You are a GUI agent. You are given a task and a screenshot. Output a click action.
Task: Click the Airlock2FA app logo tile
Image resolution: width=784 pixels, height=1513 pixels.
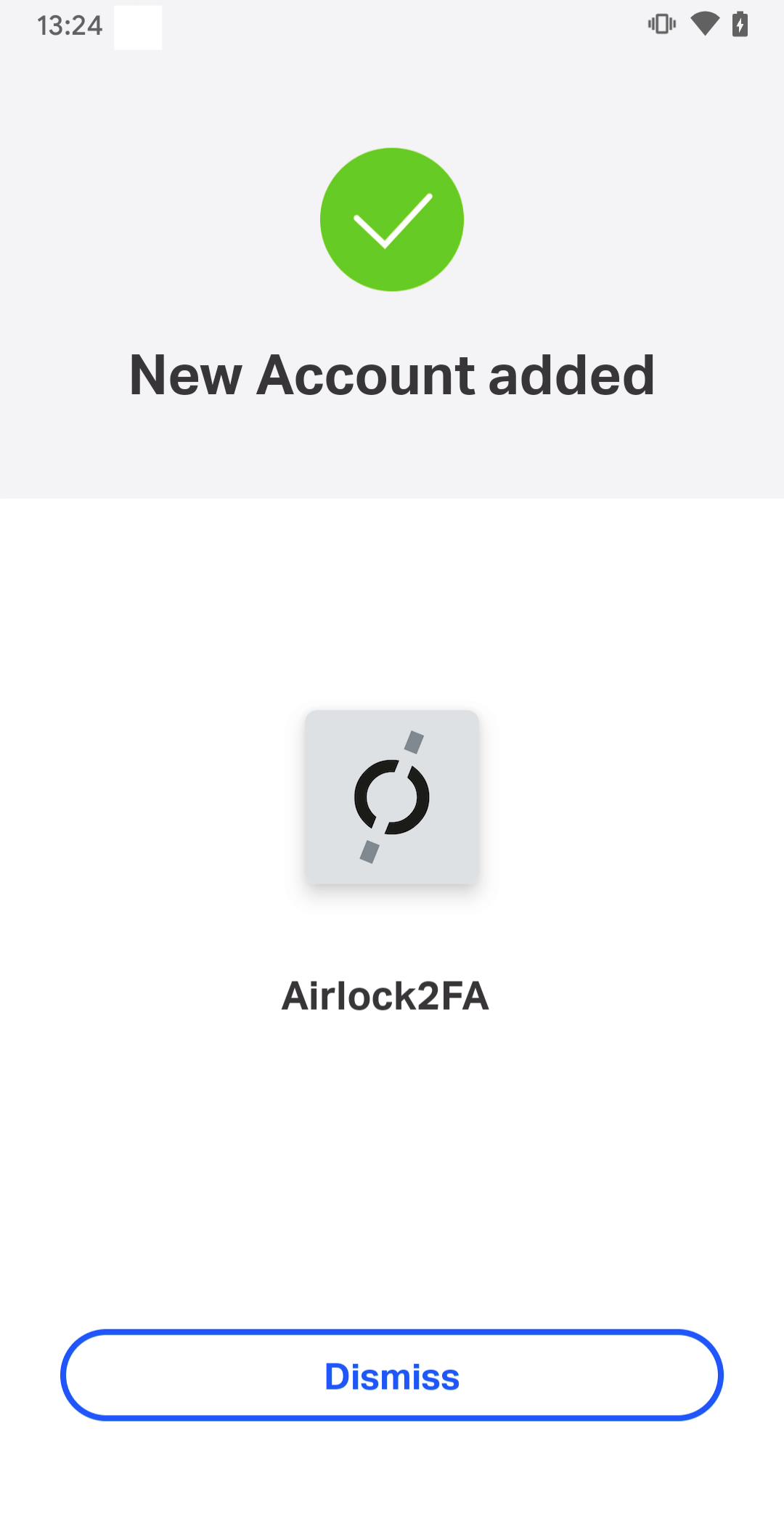pyautogui.click(x=392, y=797)
